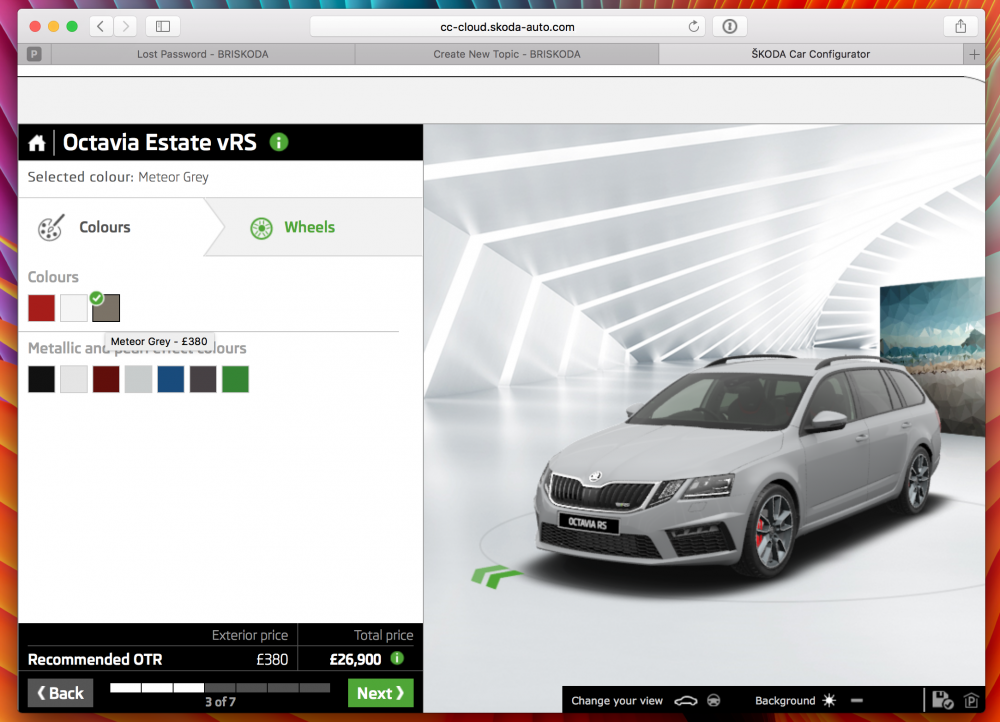Pick the blue metallic swatch
Screen dimensions: 1000x722
(171, 379)
